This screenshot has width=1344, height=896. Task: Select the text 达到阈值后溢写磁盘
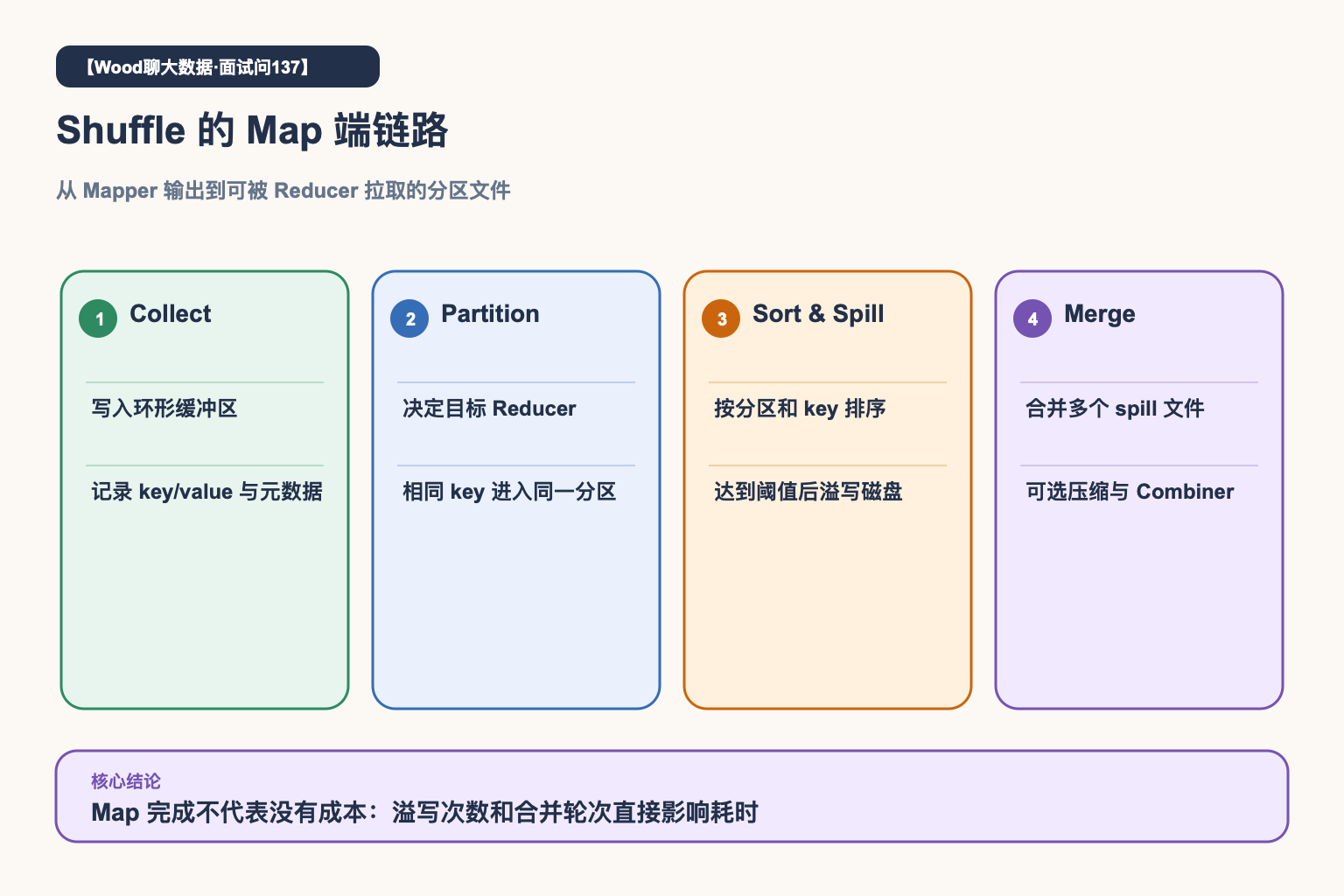point(808,492)
